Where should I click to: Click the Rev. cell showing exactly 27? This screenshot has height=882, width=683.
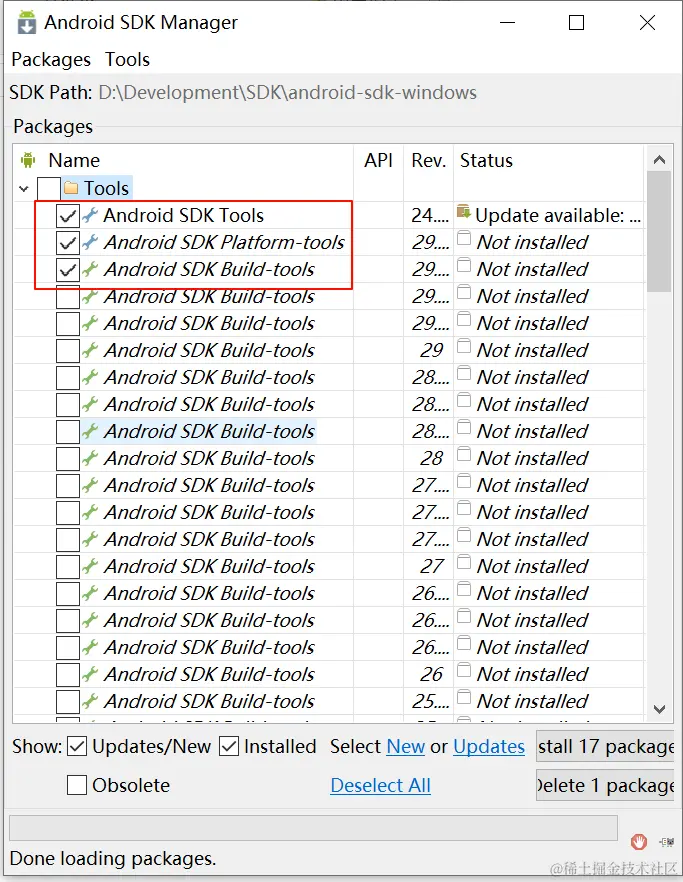(x=432, y=566)
